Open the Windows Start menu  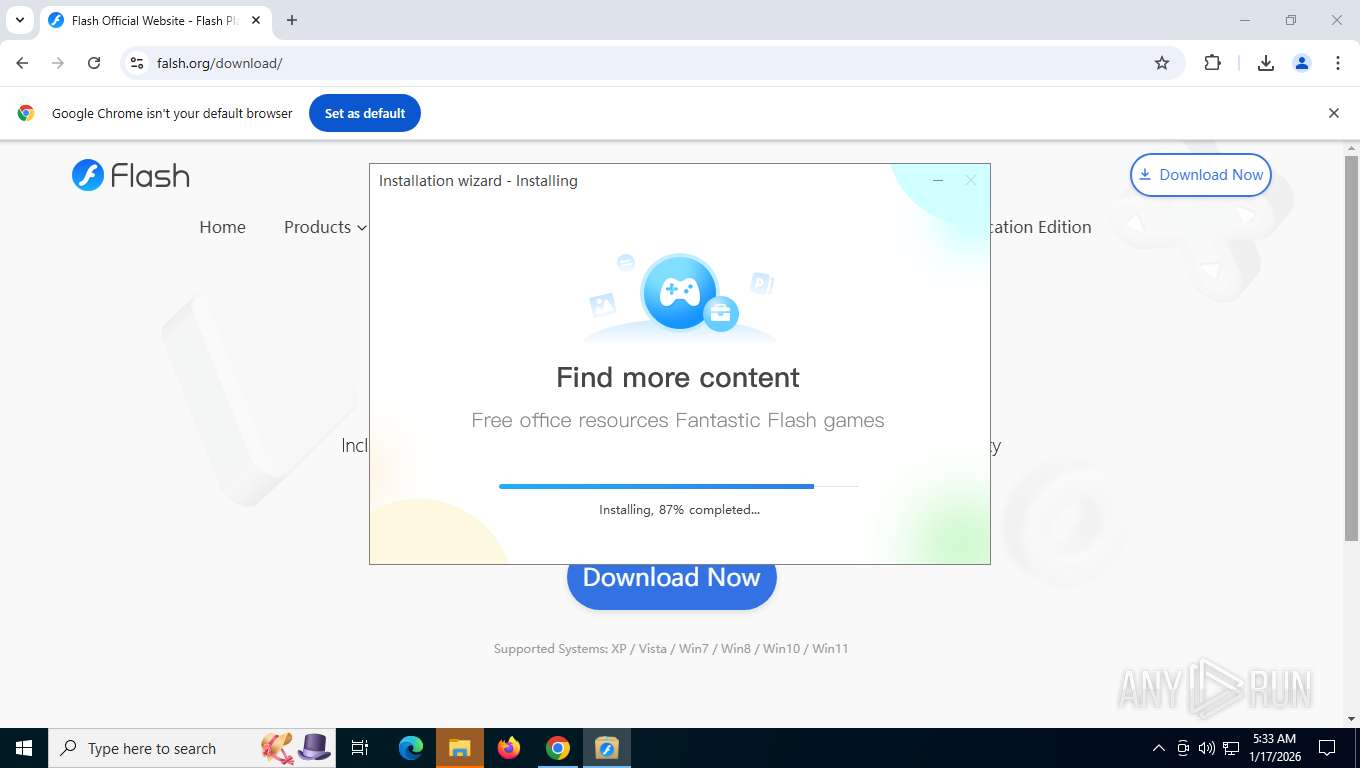pyautogui.click(x=24, y=748)
